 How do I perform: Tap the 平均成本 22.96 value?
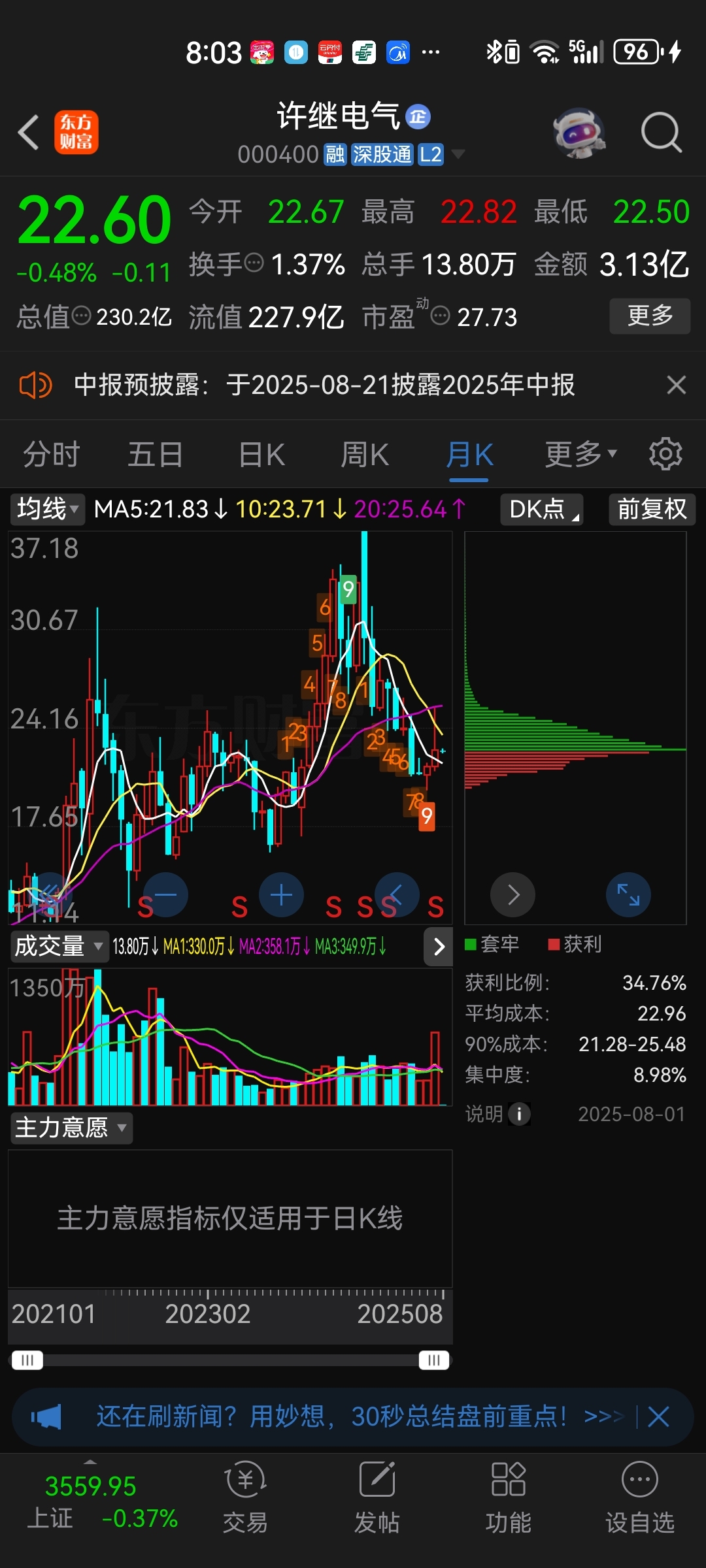tap(662, 1013)
